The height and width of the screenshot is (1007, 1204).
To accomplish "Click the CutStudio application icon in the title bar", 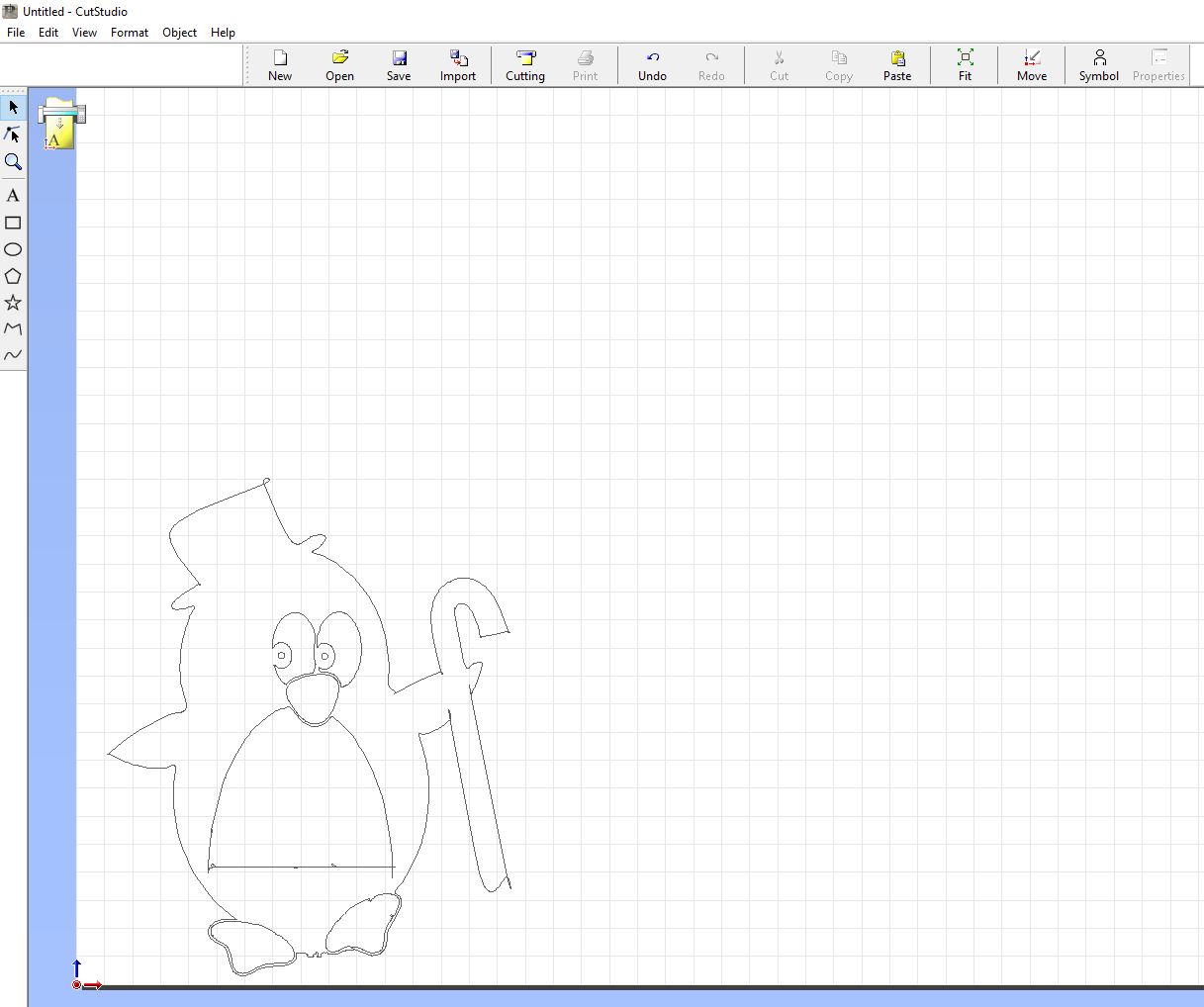I will [x=10, y=11].
